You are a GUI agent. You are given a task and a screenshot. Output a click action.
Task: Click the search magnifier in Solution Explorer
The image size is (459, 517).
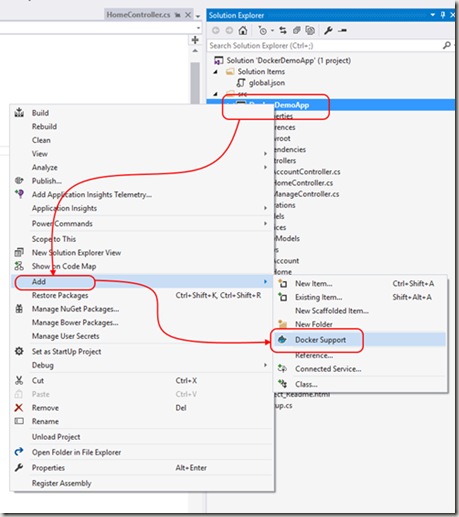(x=447, y=45)
